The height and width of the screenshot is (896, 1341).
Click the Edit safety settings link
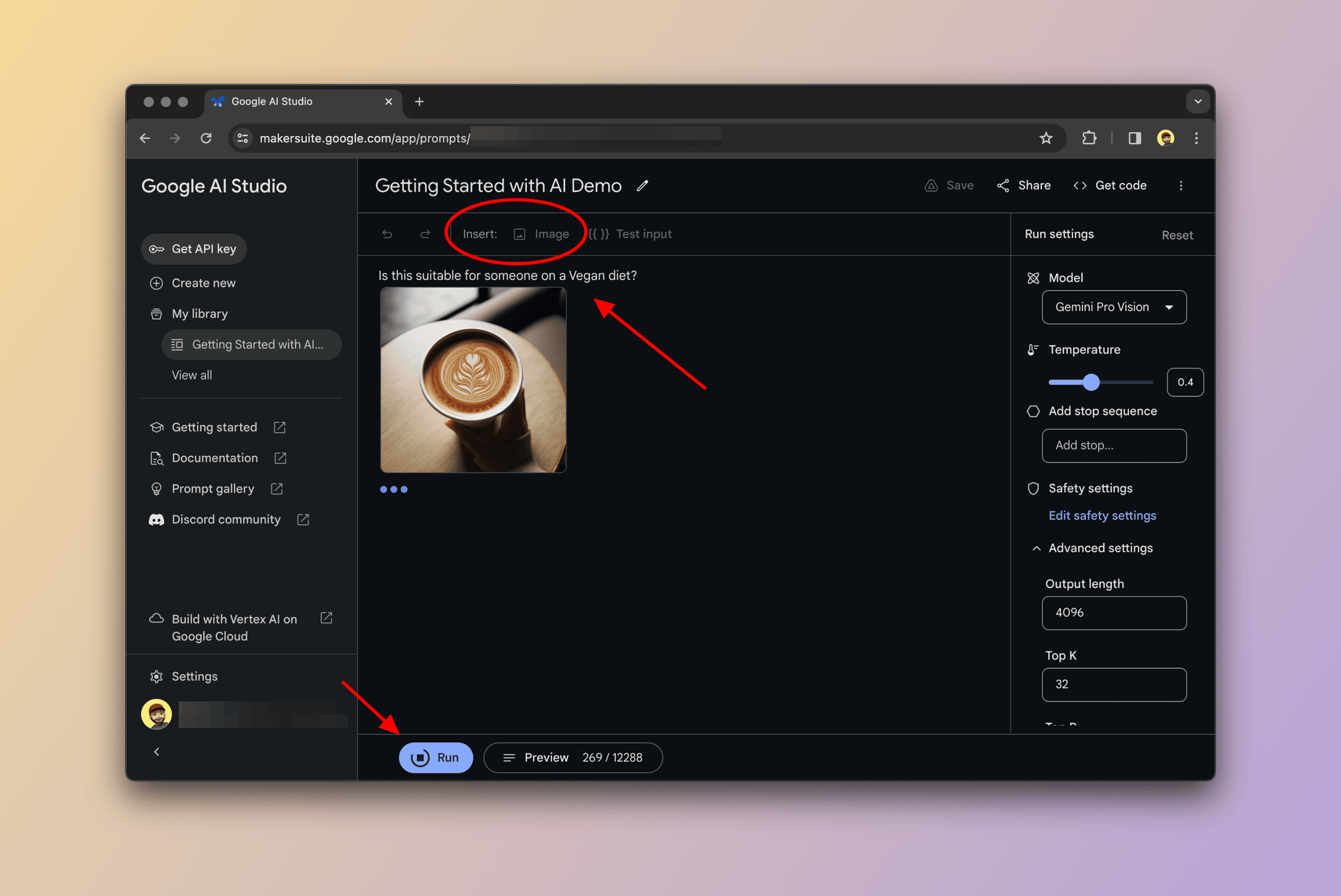coord(1101,515)
